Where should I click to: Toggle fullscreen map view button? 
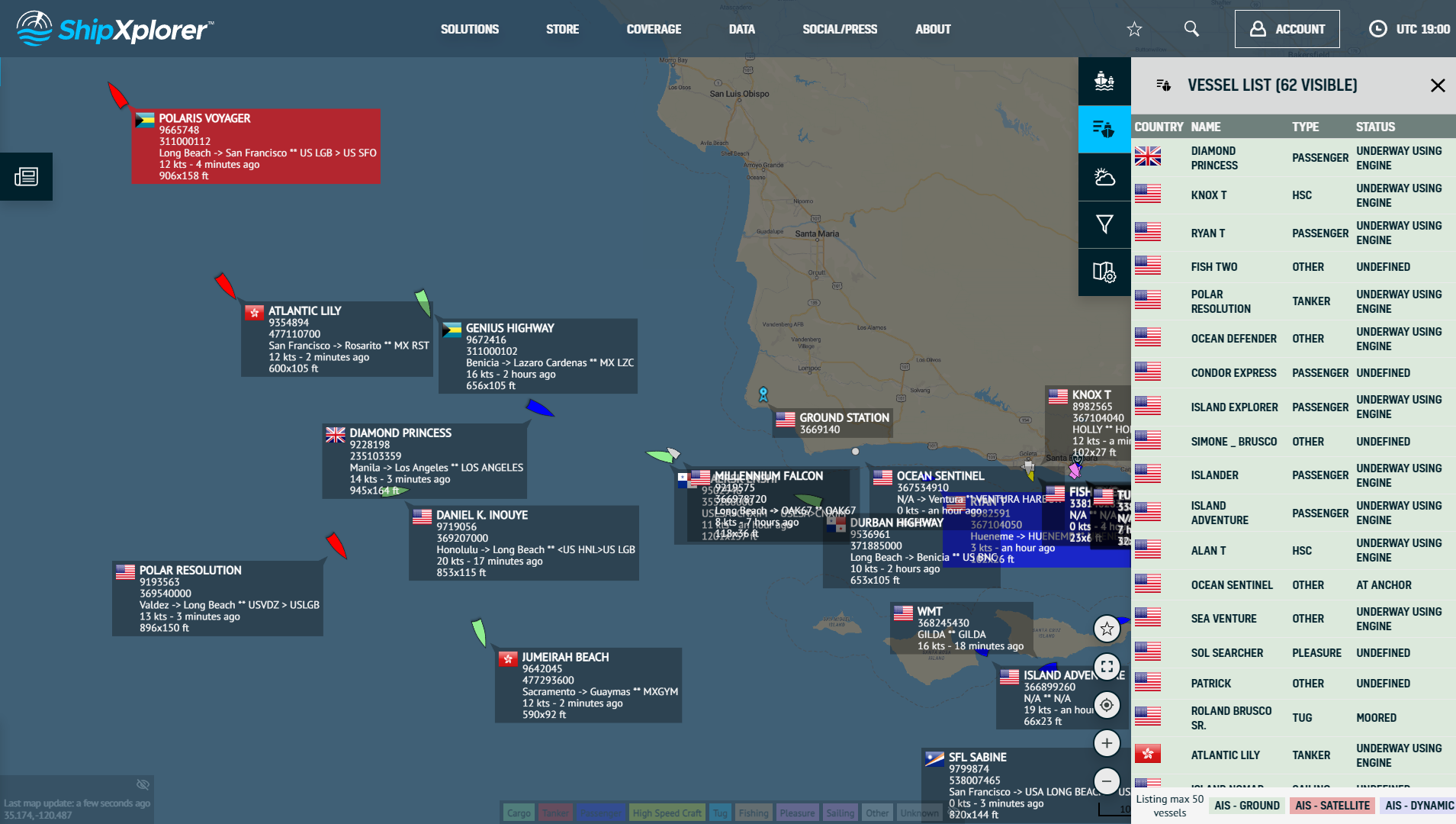tap(1107, 667)
